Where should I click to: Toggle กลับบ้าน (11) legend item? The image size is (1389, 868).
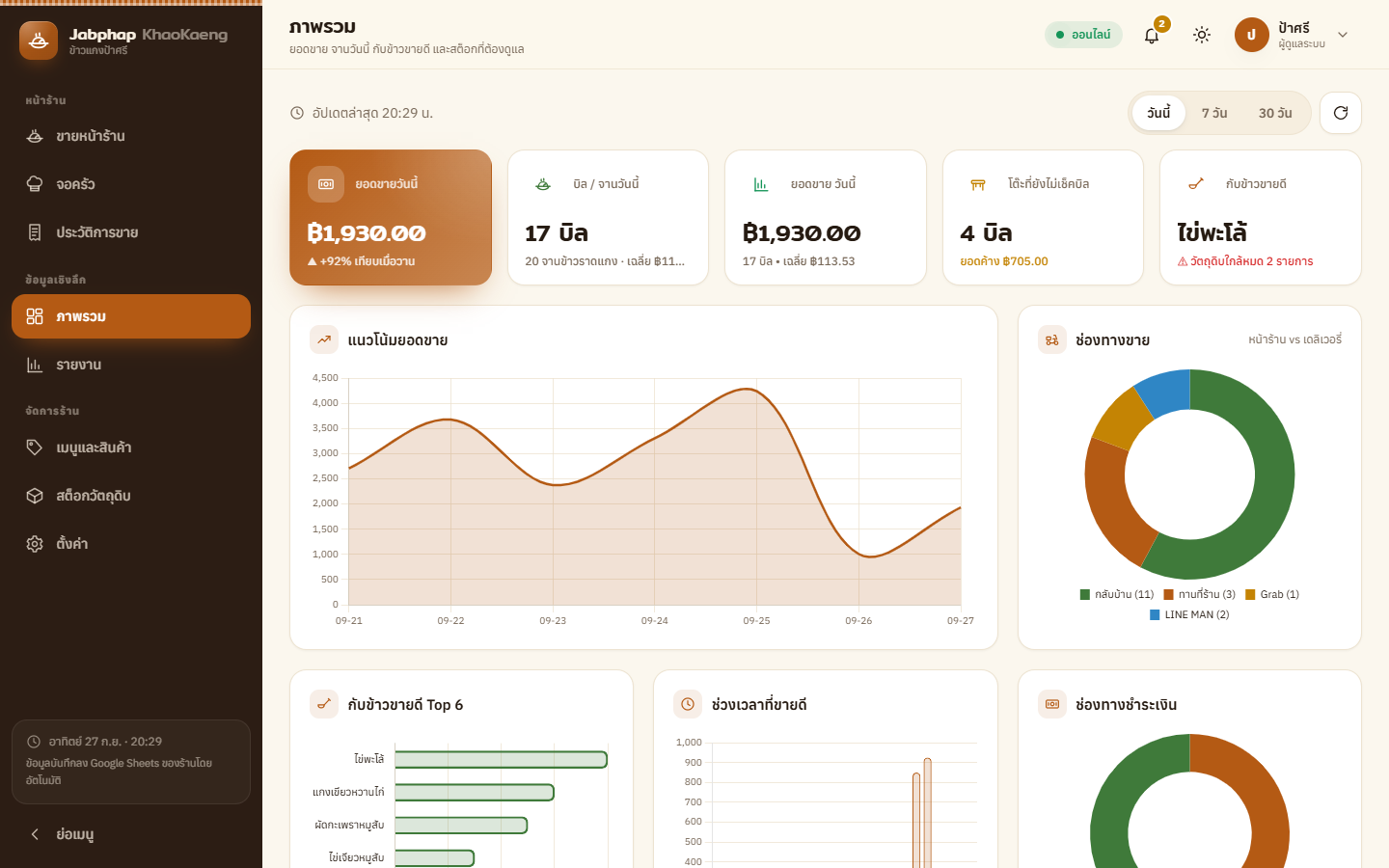[x=1117, y=594]
